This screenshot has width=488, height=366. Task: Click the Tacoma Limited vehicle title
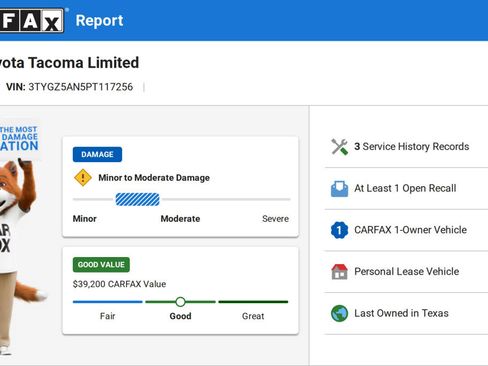click(x=68, y=63)
